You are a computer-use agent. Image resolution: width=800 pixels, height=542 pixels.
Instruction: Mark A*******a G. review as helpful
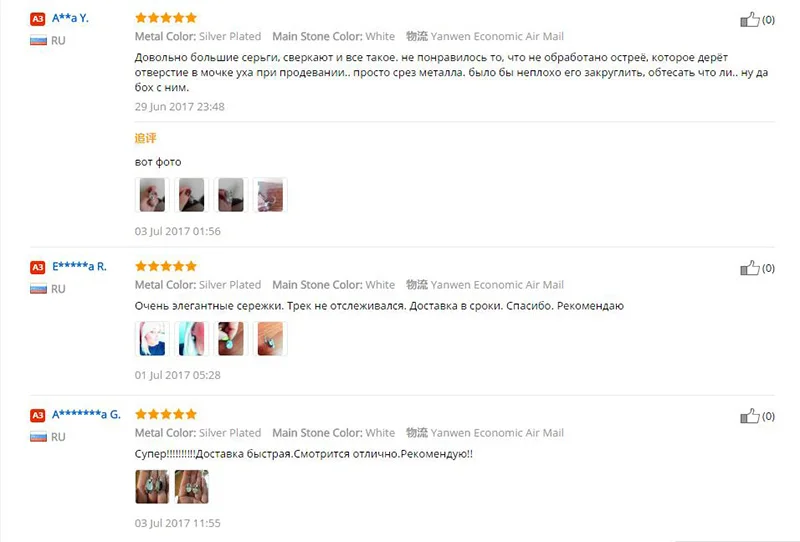(749, 416)
